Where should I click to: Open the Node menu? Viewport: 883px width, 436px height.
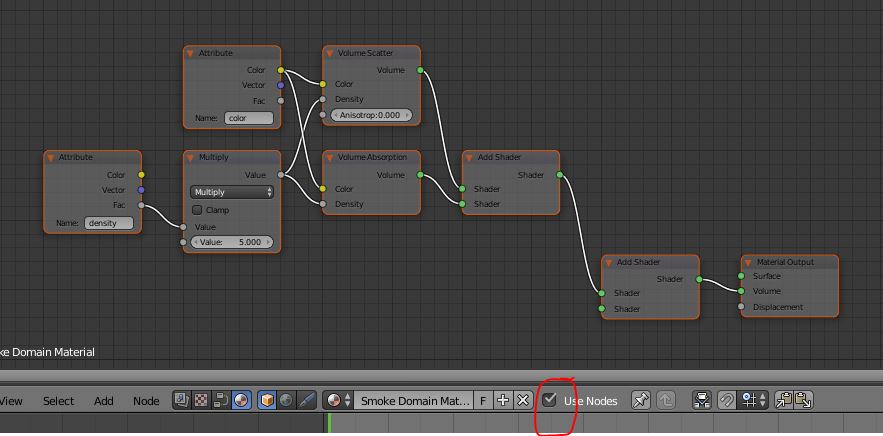point(146,401)
